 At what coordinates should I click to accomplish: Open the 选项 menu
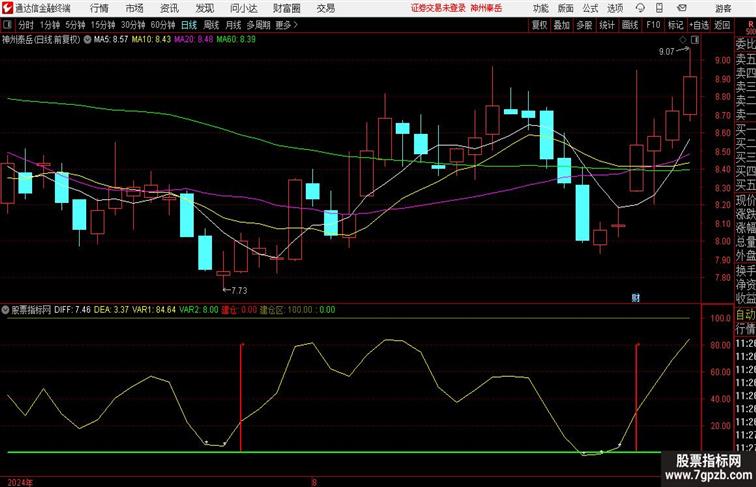pos(615,8)
